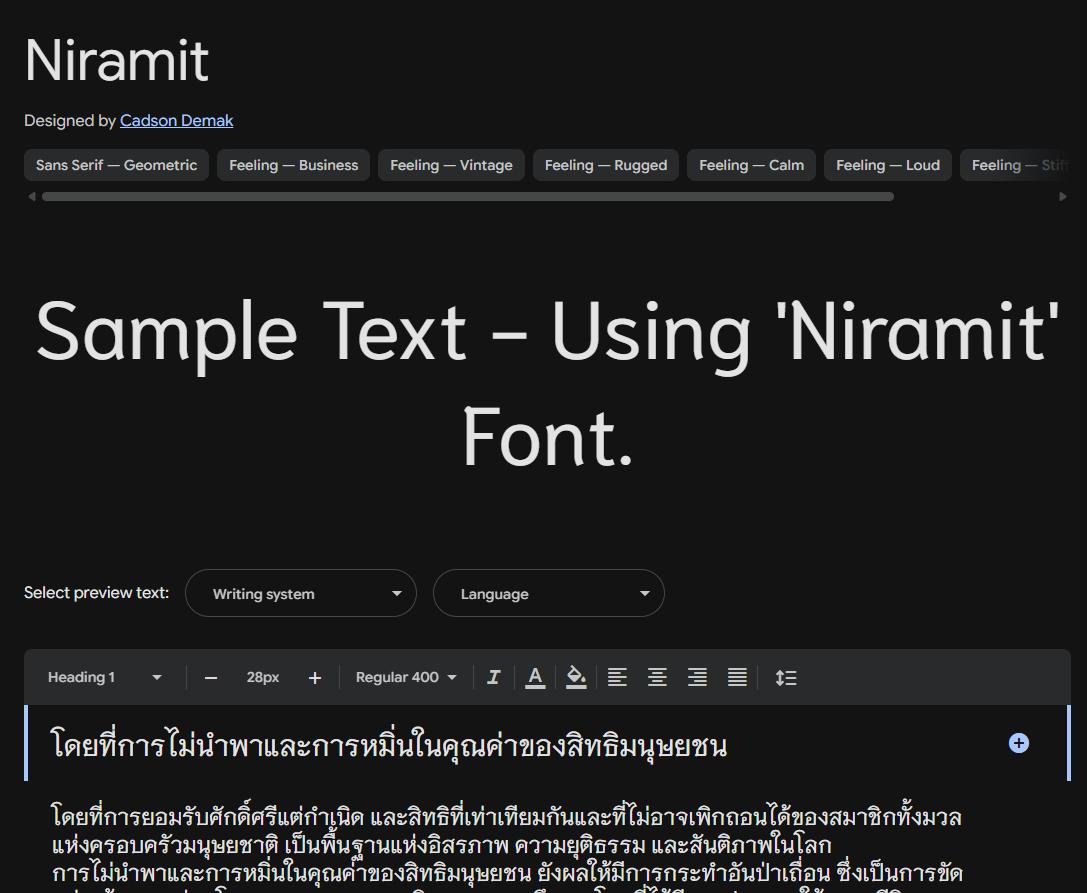The image size is (1087, 893).
Task: Click the blue plus circle beside heading
Action: [1018, 743]
